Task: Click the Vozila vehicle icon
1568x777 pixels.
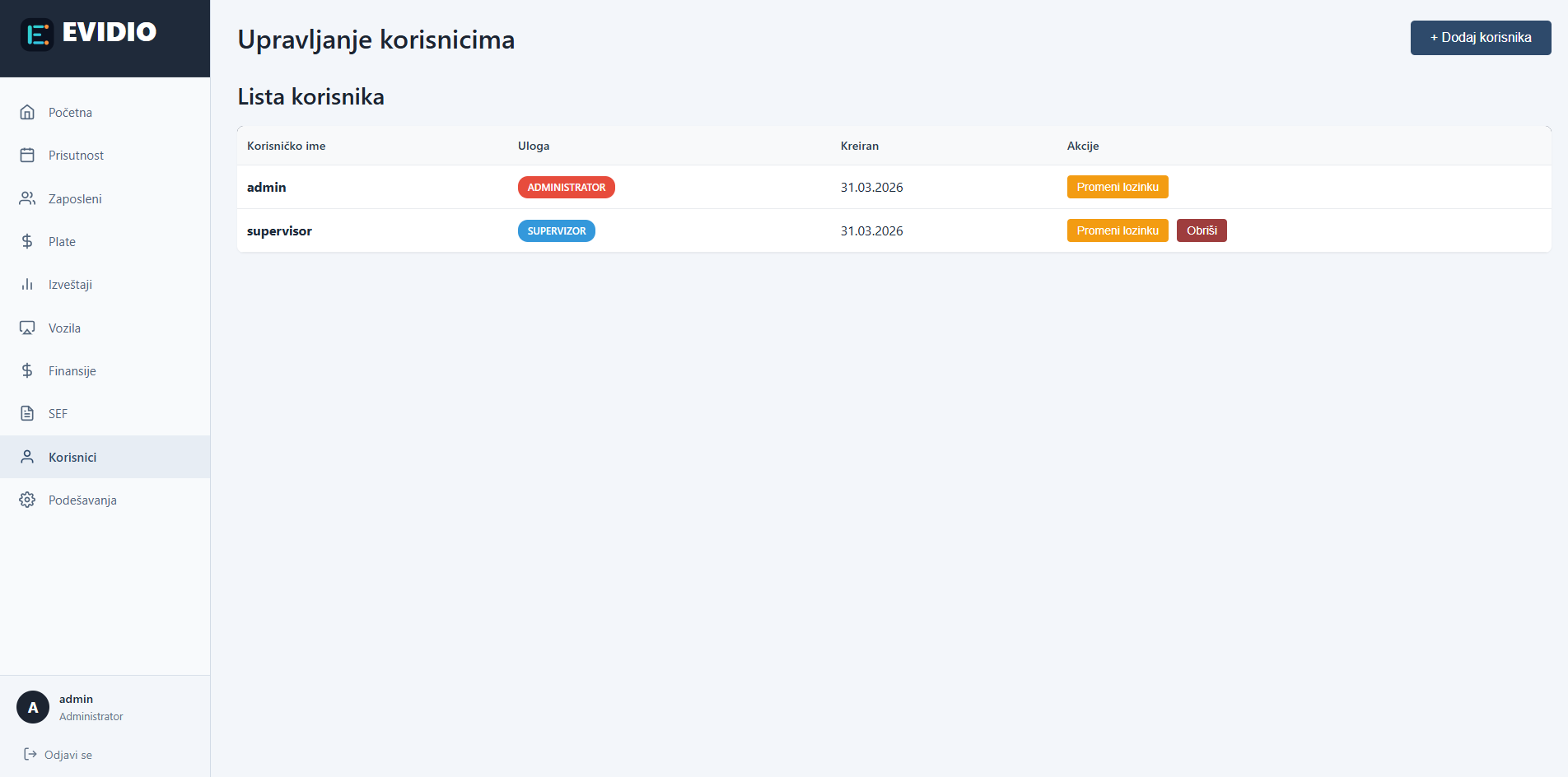Action: click(x=27, y=328)
